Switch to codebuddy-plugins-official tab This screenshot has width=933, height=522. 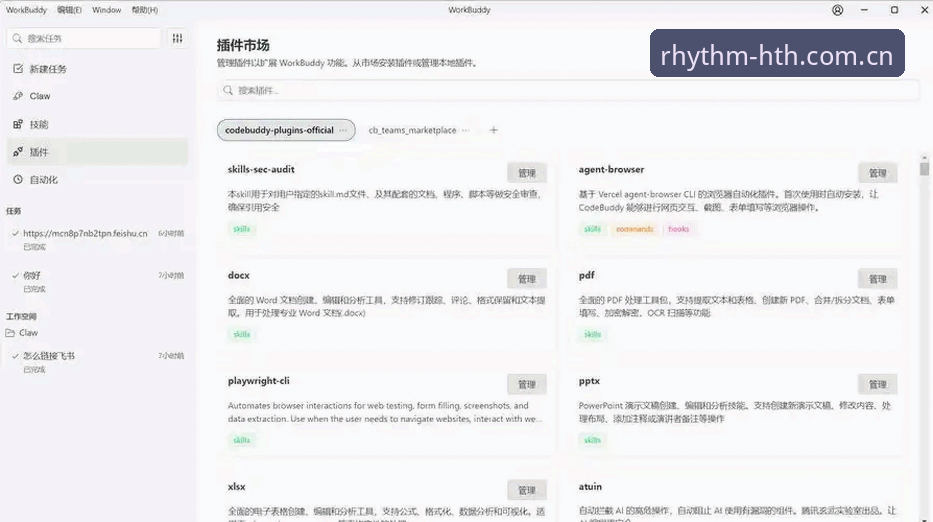[x=286, y=130]
